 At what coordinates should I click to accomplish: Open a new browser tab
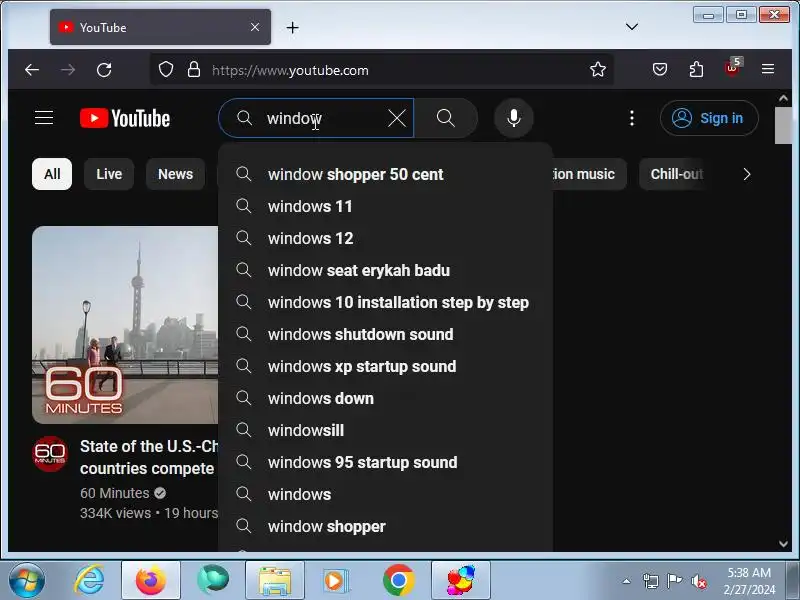pos(292,28)
